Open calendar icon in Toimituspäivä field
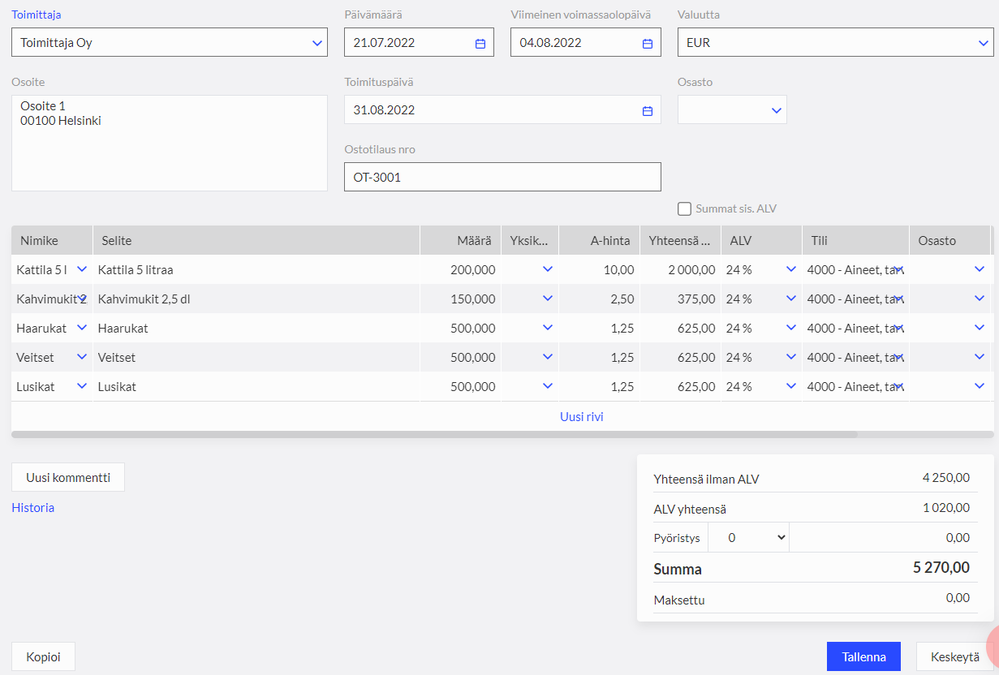This screenshot has width=999, height=675. 647,110
